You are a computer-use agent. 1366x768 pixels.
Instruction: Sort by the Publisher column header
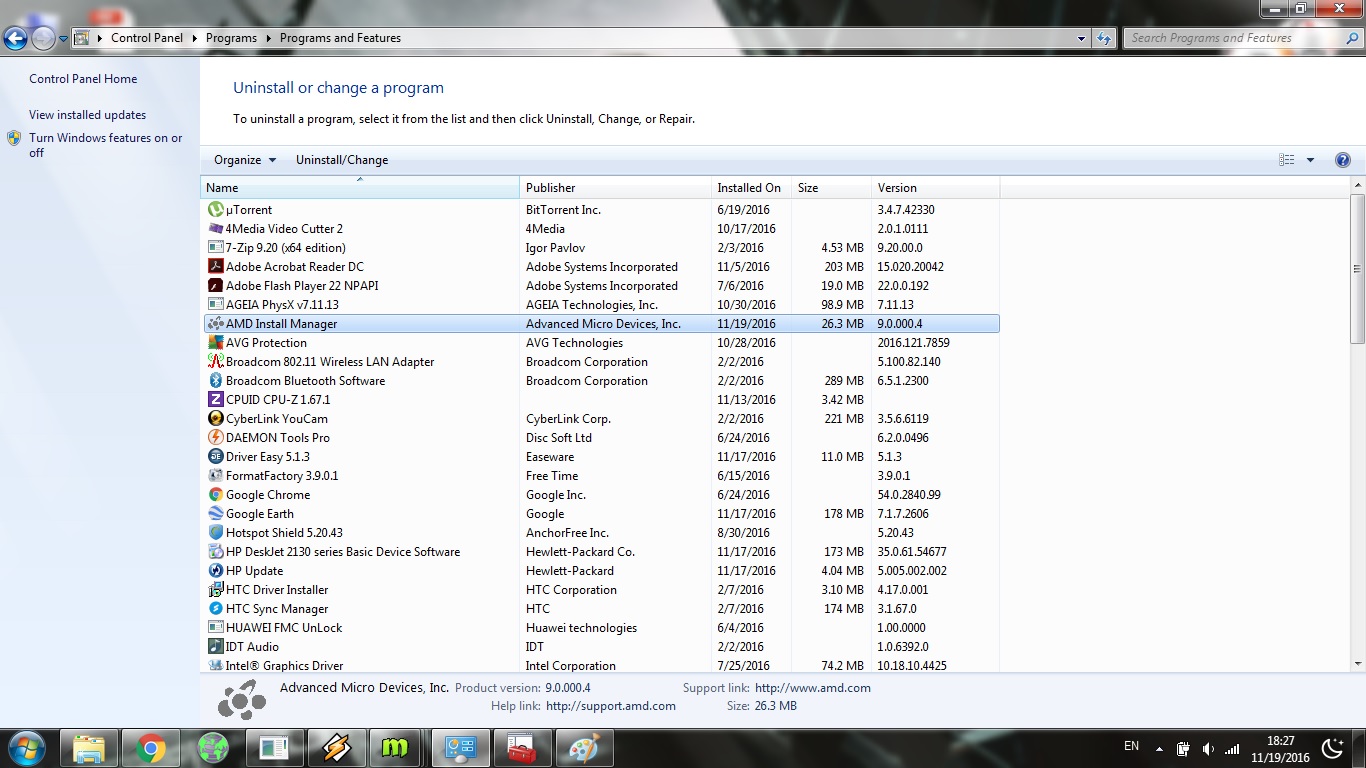click(x=615, y=188)
